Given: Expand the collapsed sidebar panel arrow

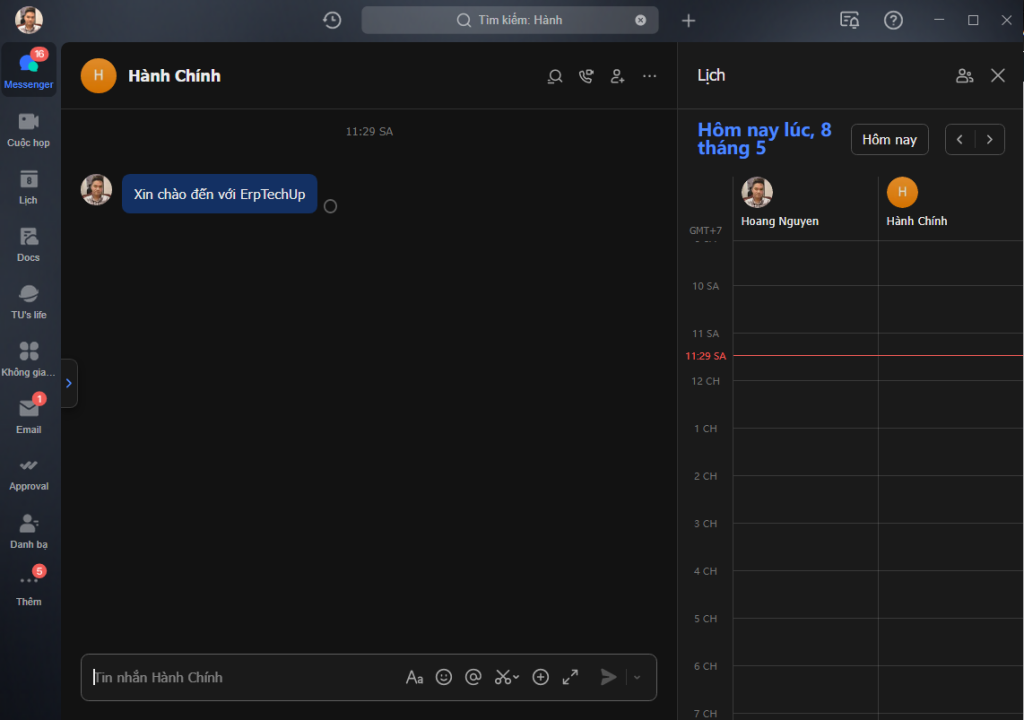Looking at the screenshot, I should coord(68,383).
